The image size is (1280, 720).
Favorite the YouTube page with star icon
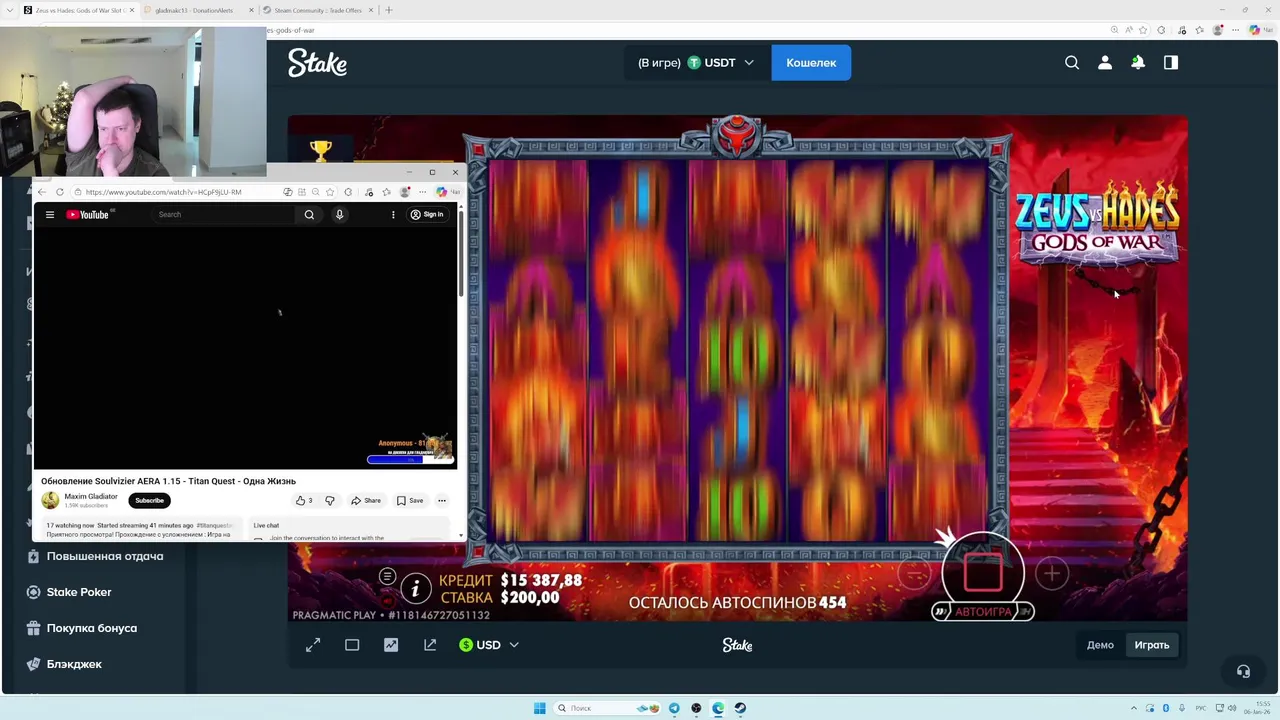pyautogui.click(x=330, y=192)
